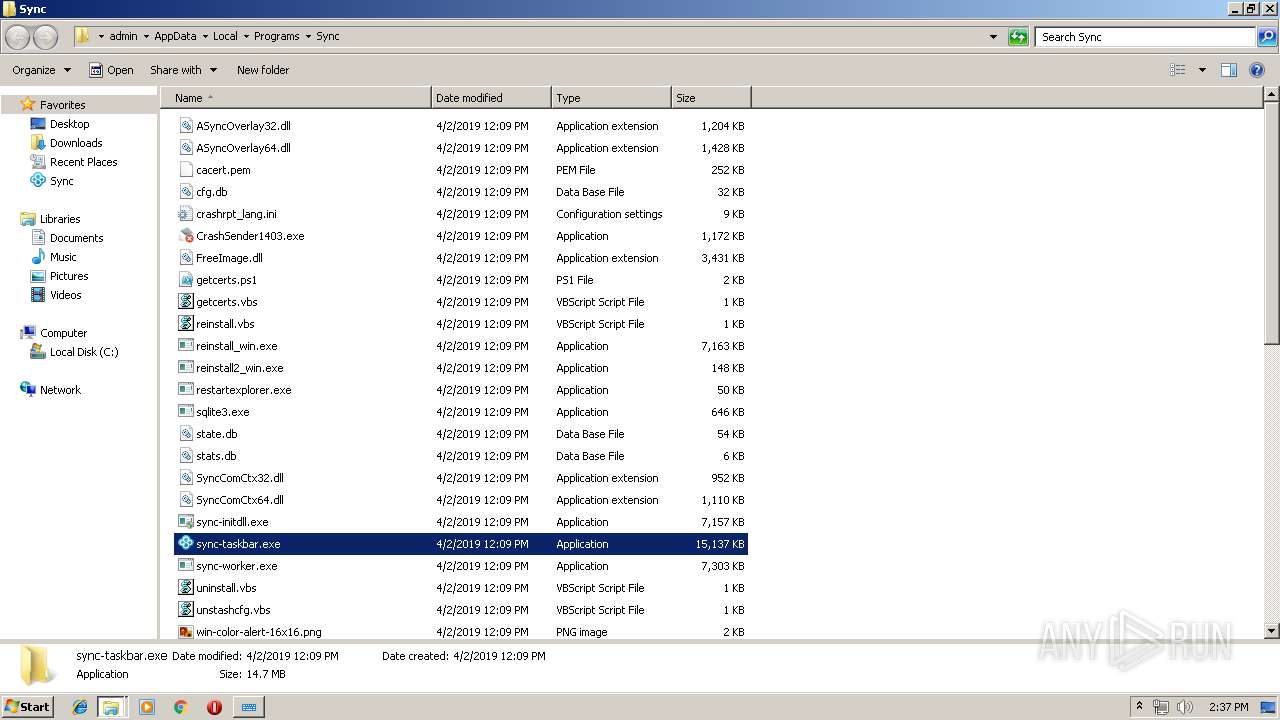Expand the Programs breadcrumb arrow
Screen dimensions: 1280x720
click(308, 37)
